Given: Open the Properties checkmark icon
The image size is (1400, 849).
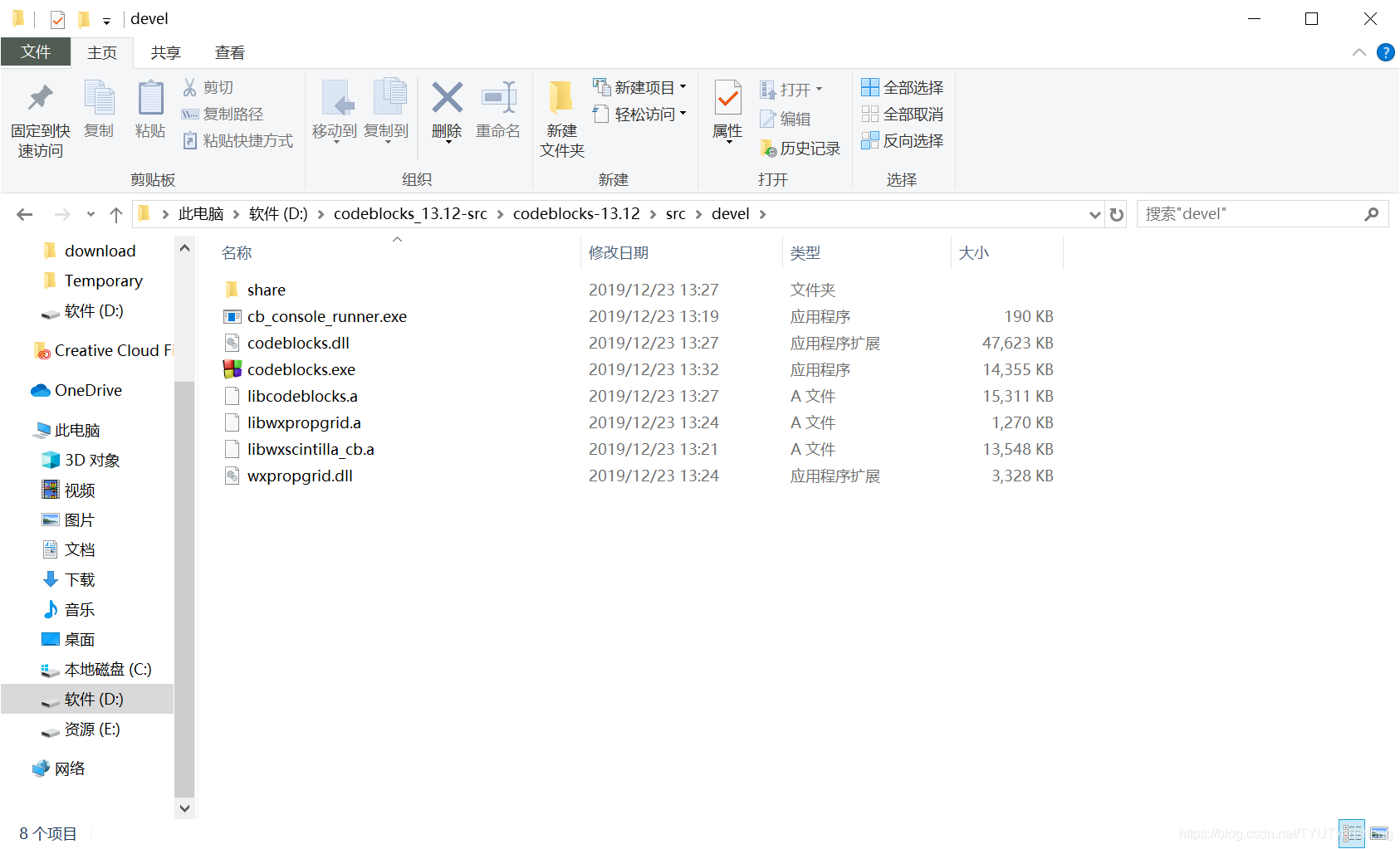Looking at the screenshot, I should [728, 100].
